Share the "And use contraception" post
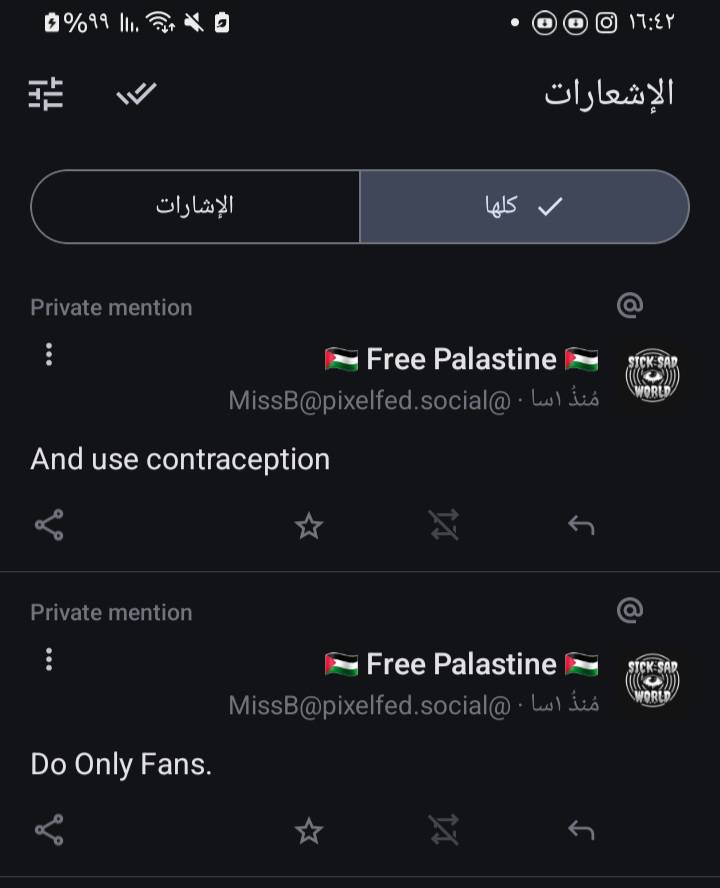Viewport: 720px width, 888px height. click(49, 525)
